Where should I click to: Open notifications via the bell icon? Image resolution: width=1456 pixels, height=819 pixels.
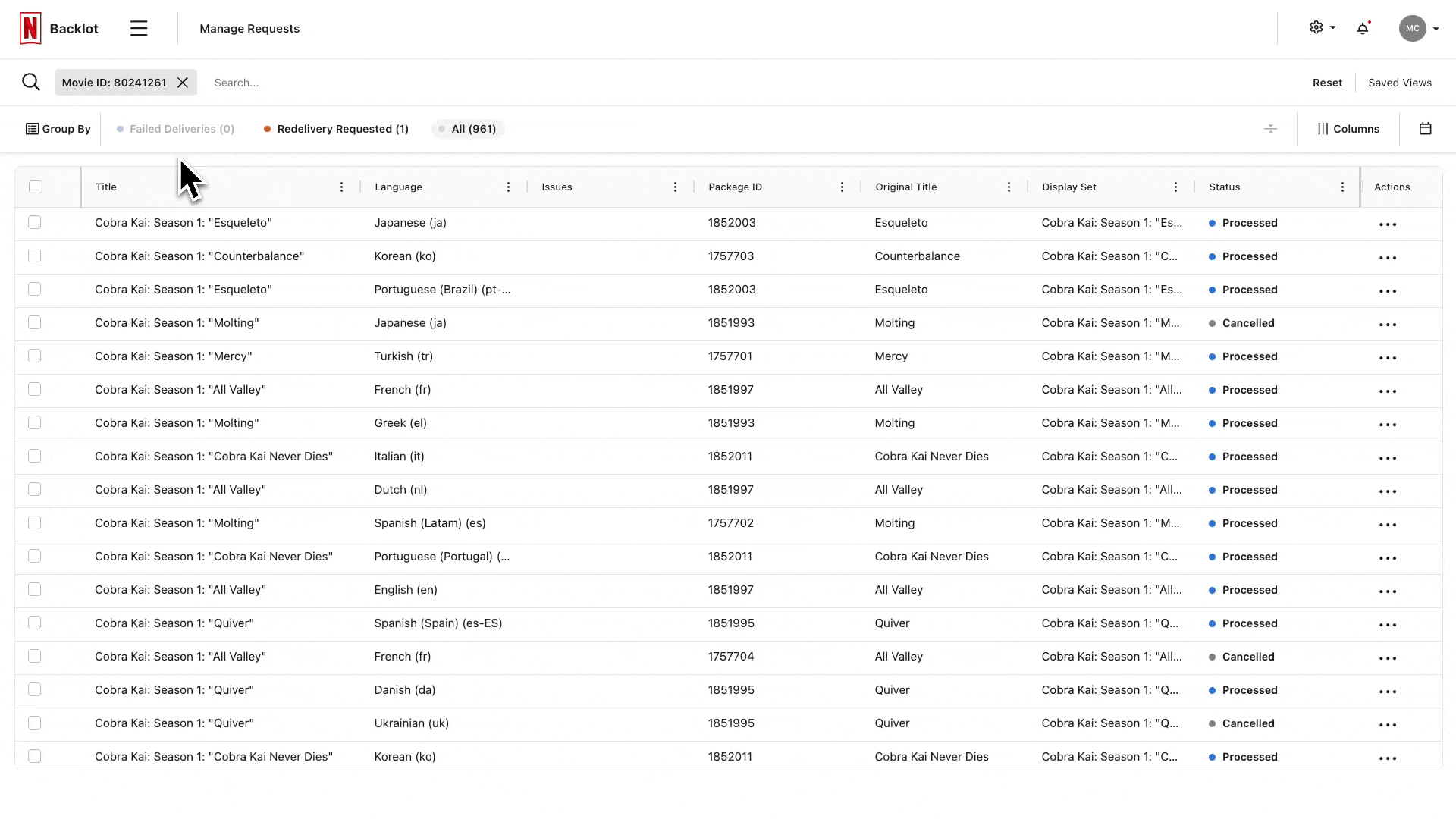[1363, 28]
